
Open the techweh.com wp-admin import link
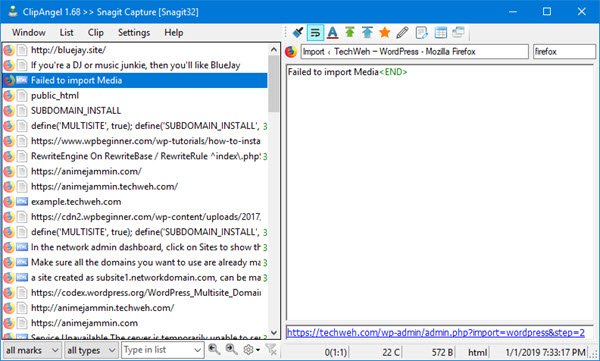coord(435,332)
